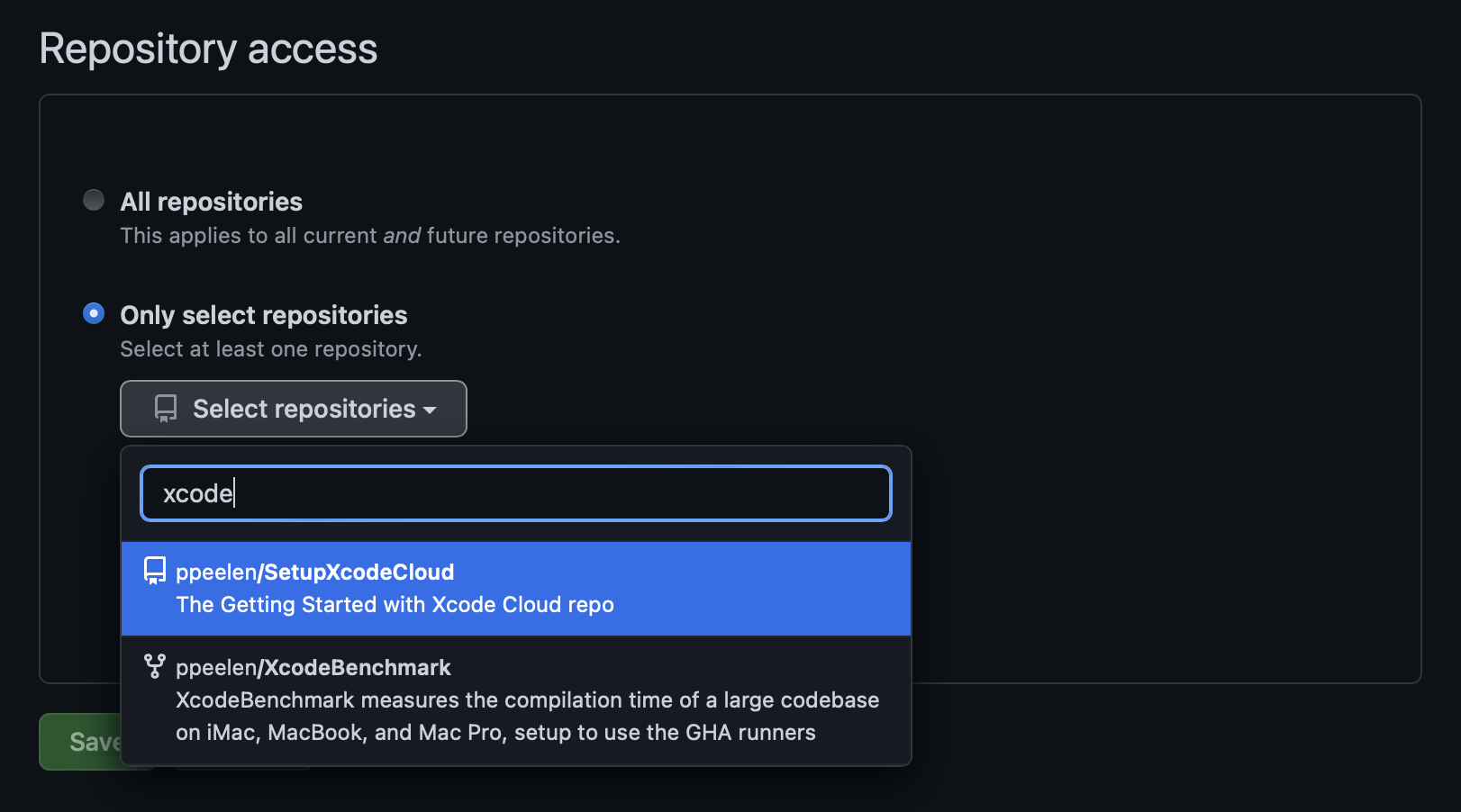Select the All repositories radio button
1461x812 pixels.
[94, 200]
